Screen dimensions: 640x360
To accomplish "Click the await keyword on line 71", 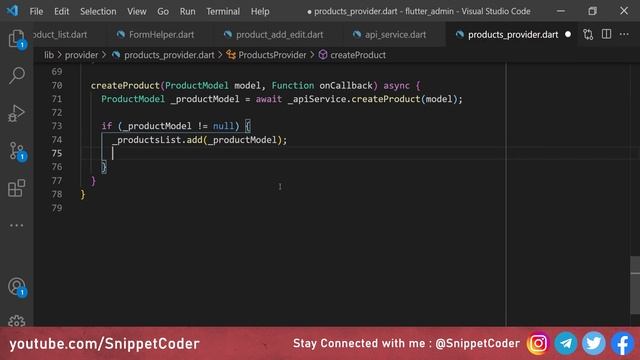I will pos(269,99).
